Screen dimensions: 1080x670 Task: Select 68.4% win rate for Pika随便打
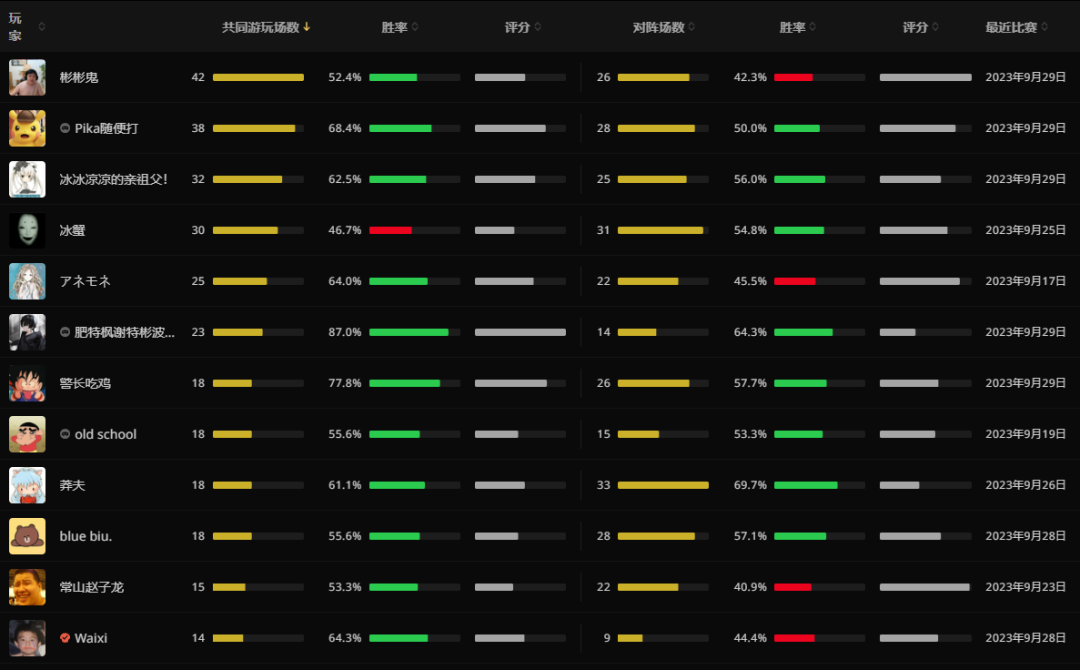coord(345,128)
